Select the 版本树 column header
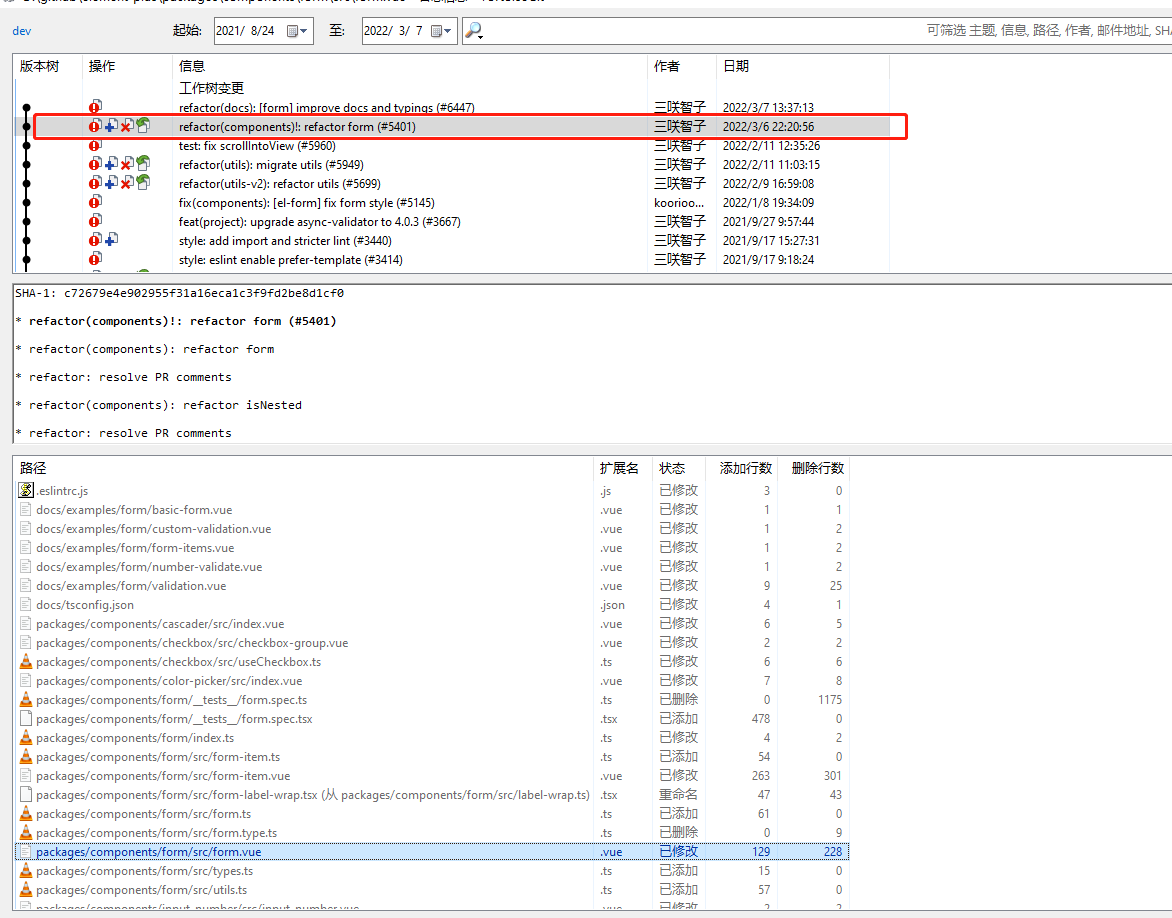The height and width of the screenshot is (918, 1172). pyautogui.click(x=38, y=66)
